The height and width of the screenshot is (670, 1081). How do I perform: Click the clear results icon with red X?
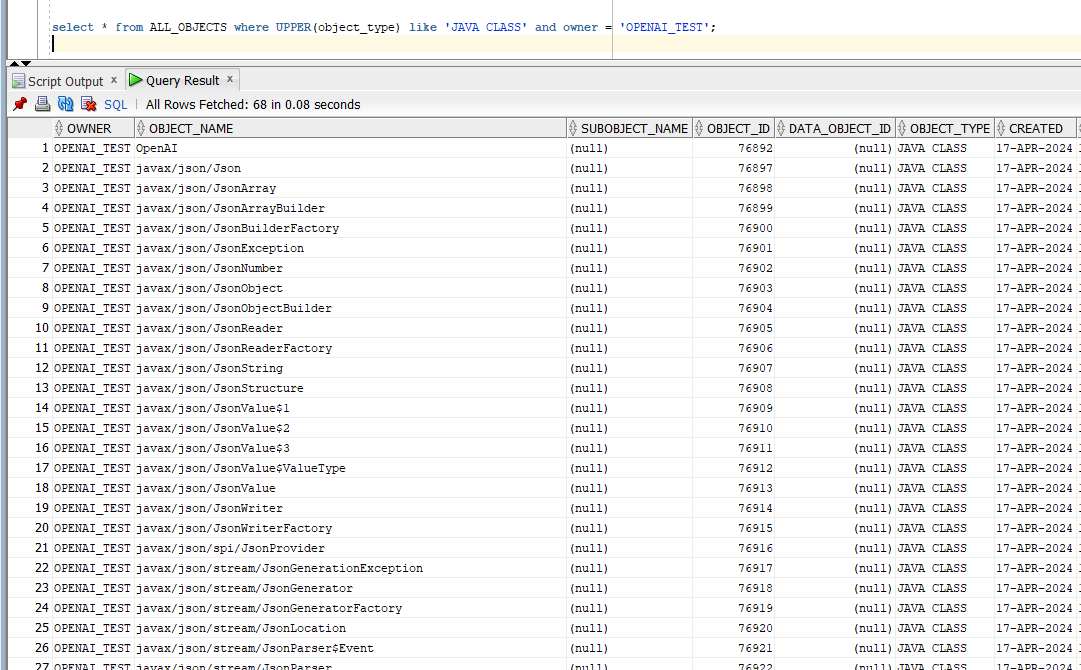click(86, 103)
